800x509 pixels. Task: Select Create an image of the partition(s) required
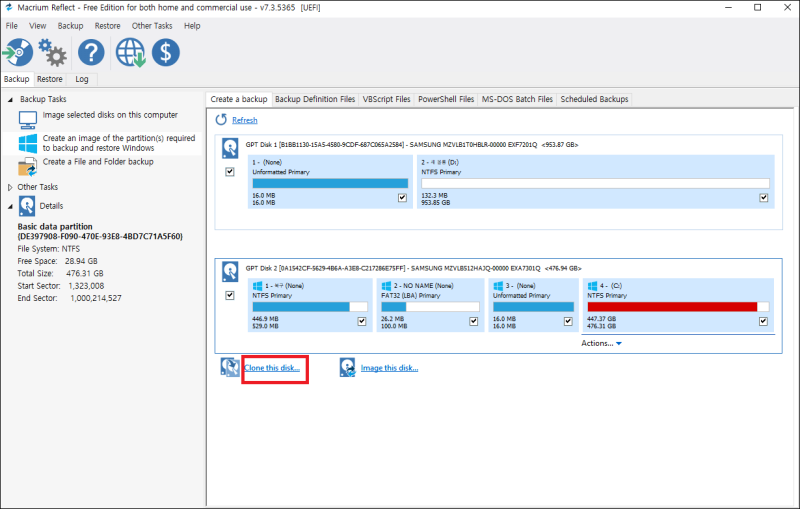point(119,143)
